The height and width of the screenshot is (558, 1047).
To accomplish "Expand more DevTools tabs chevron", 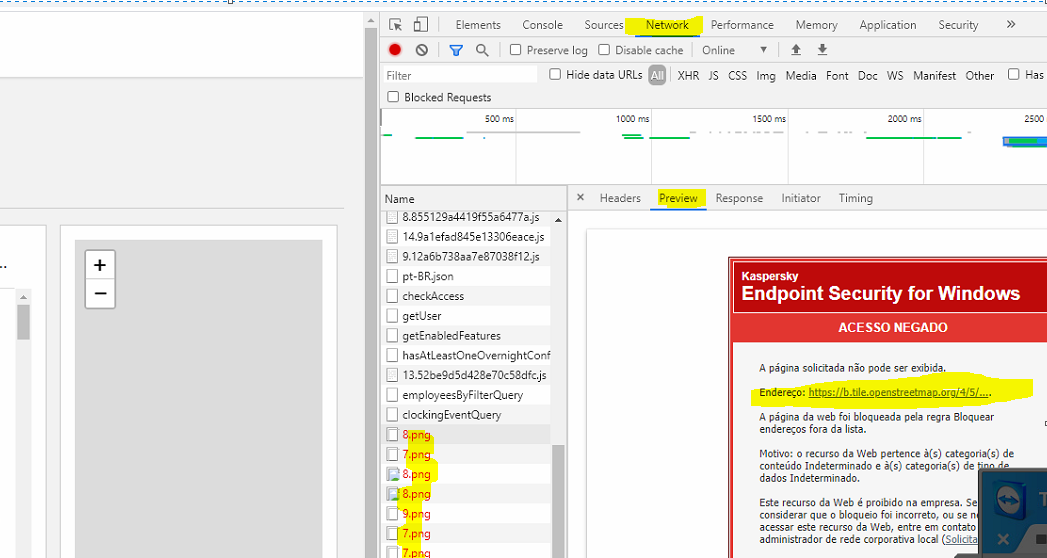I will coord(1011,25).
